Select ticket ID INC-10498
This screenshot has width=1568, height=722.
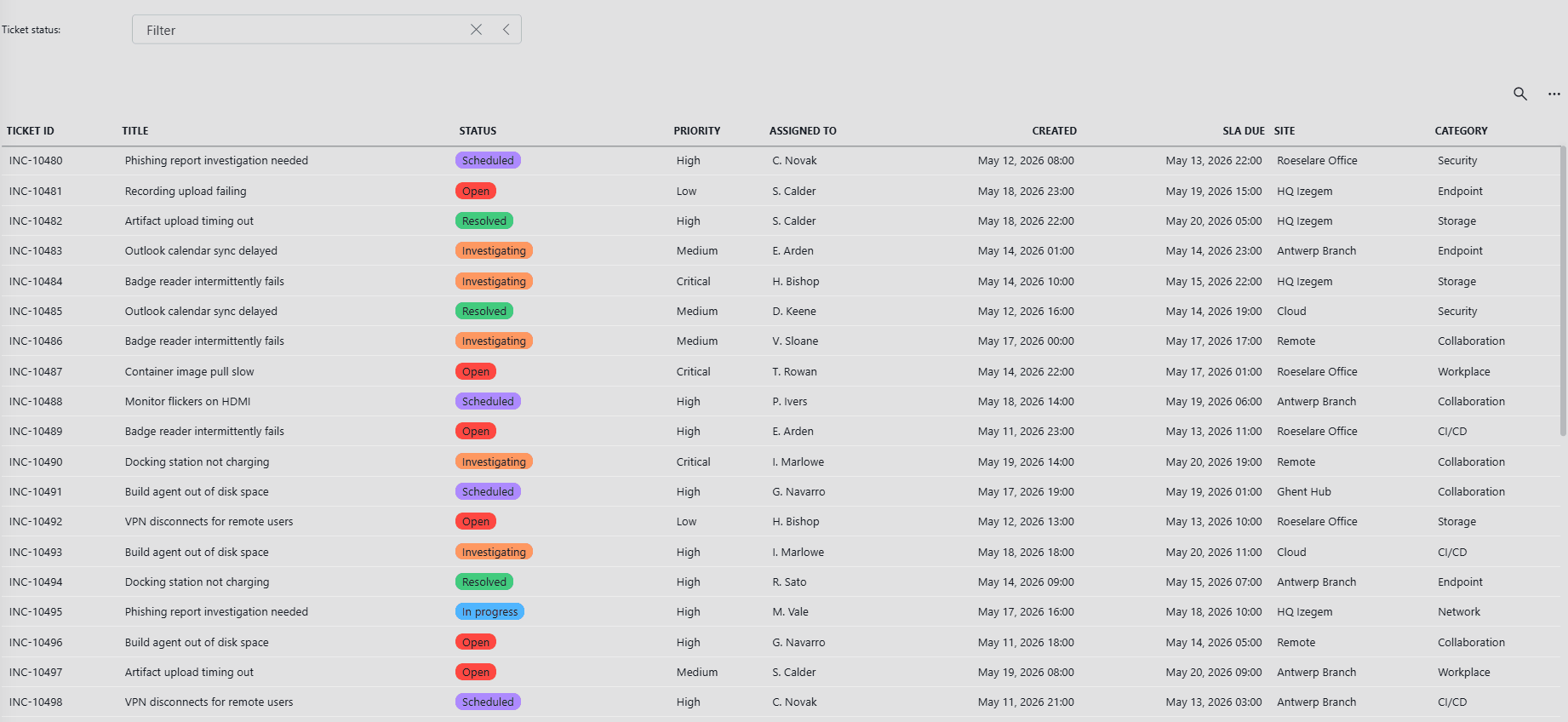[36, 702]
